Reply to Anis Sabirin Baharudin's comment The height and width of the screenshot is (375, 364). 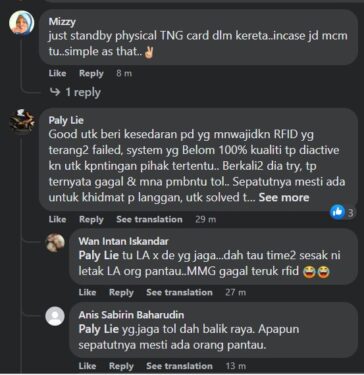(x=121, y=366)
